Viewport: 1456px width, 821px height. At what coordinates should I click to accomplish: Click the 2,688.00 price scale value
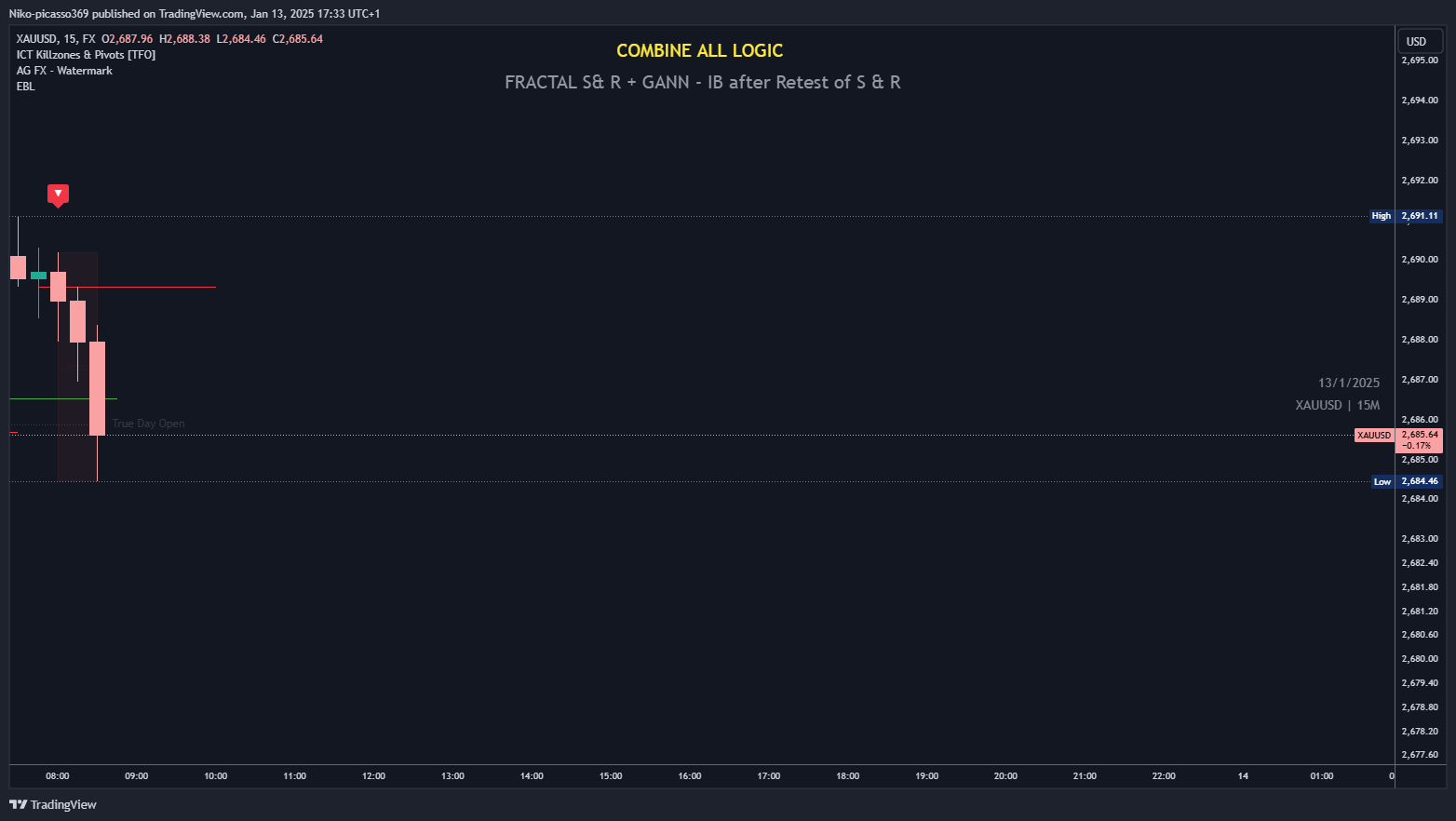(x=1420, y=340)
